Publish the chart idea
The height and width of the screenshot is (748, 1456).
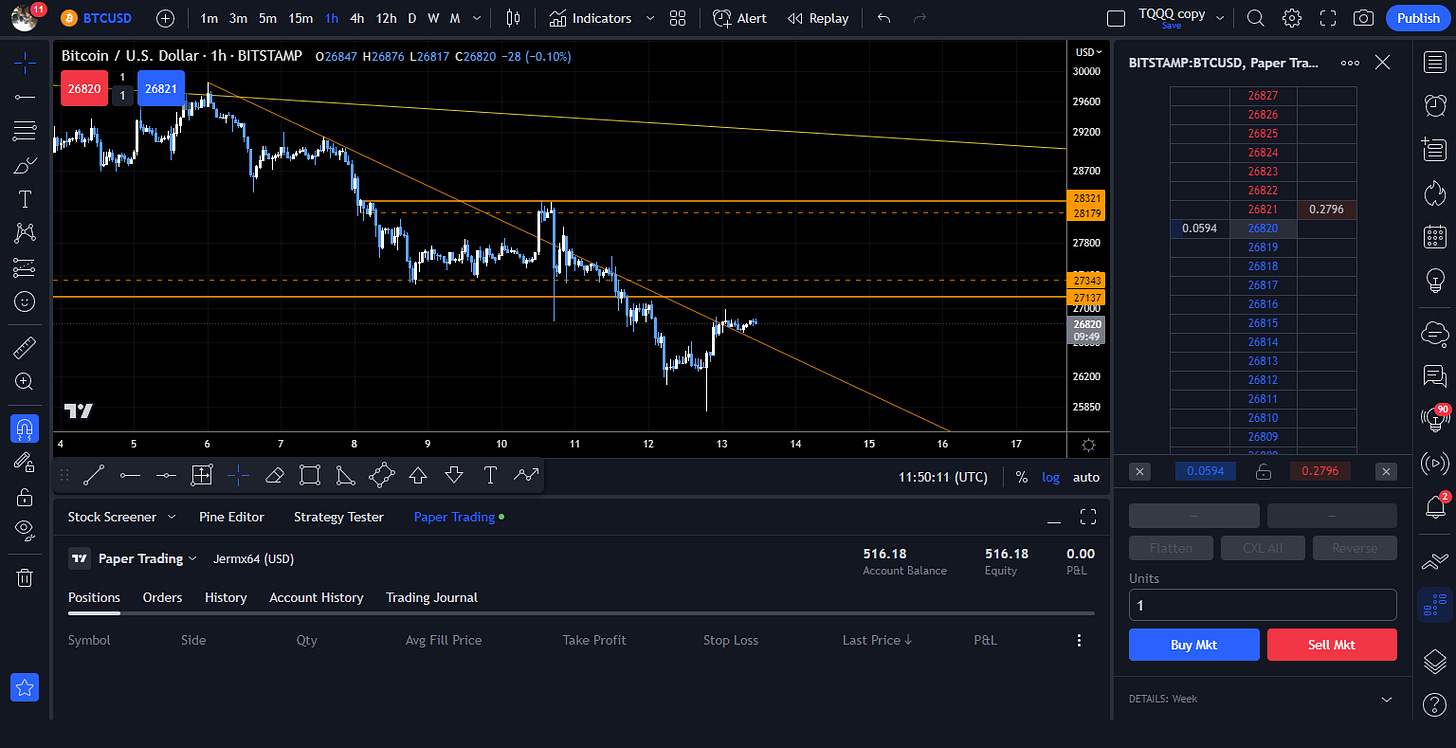pyautogui.click(x=1418, y=18)
